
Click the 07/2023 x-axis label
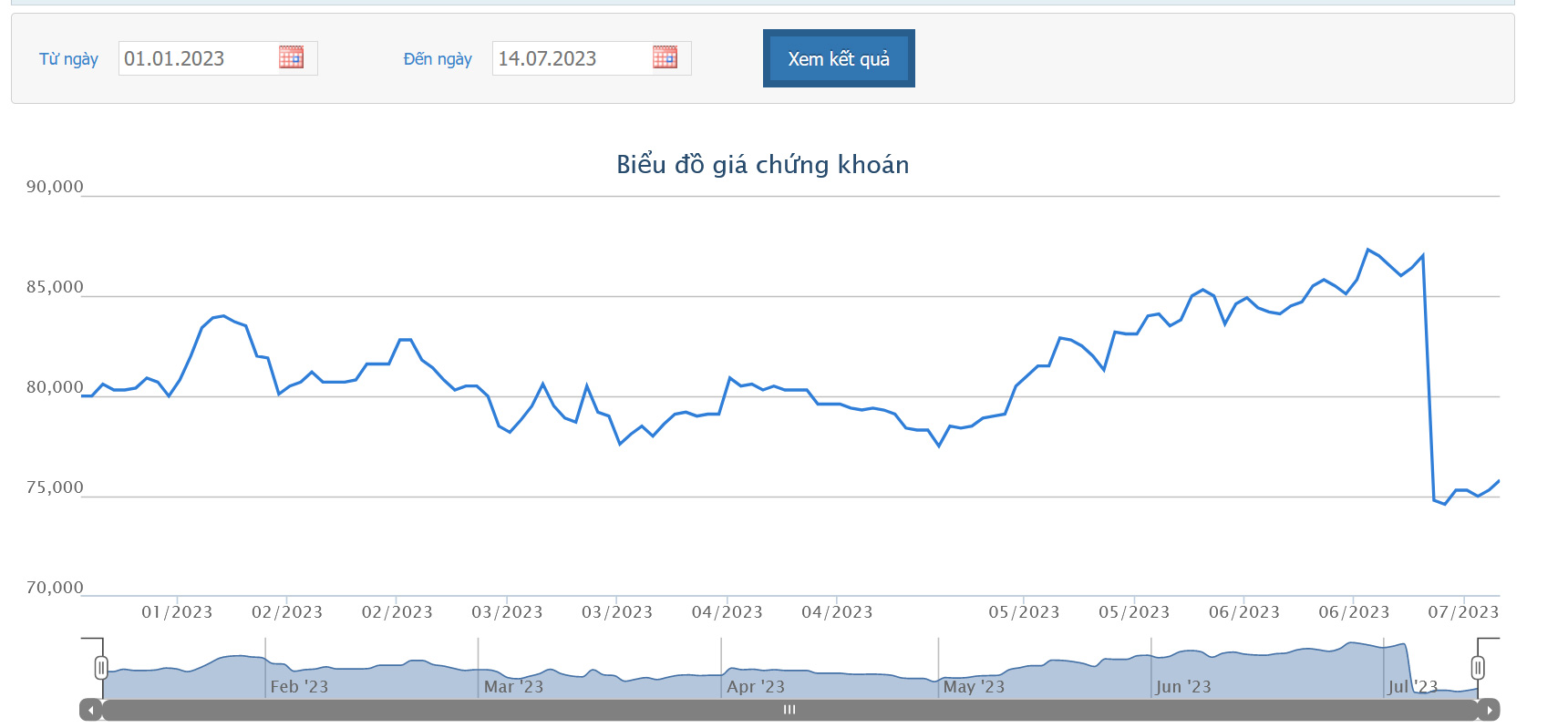(x=1463, y=612)
